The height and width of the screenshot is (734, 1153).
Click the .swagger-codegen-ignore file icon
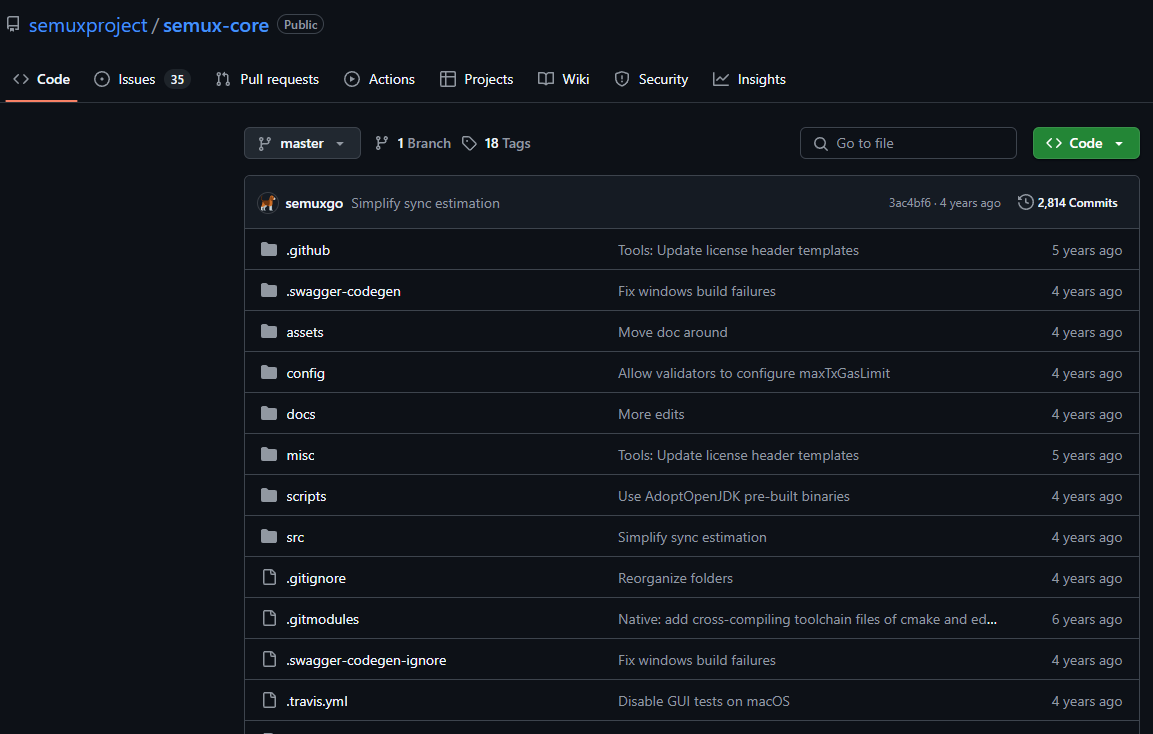[270, 660]
